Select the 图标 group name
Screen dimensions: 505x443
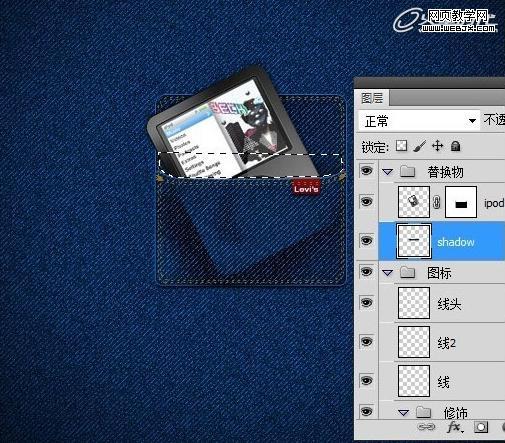(439, 273)
